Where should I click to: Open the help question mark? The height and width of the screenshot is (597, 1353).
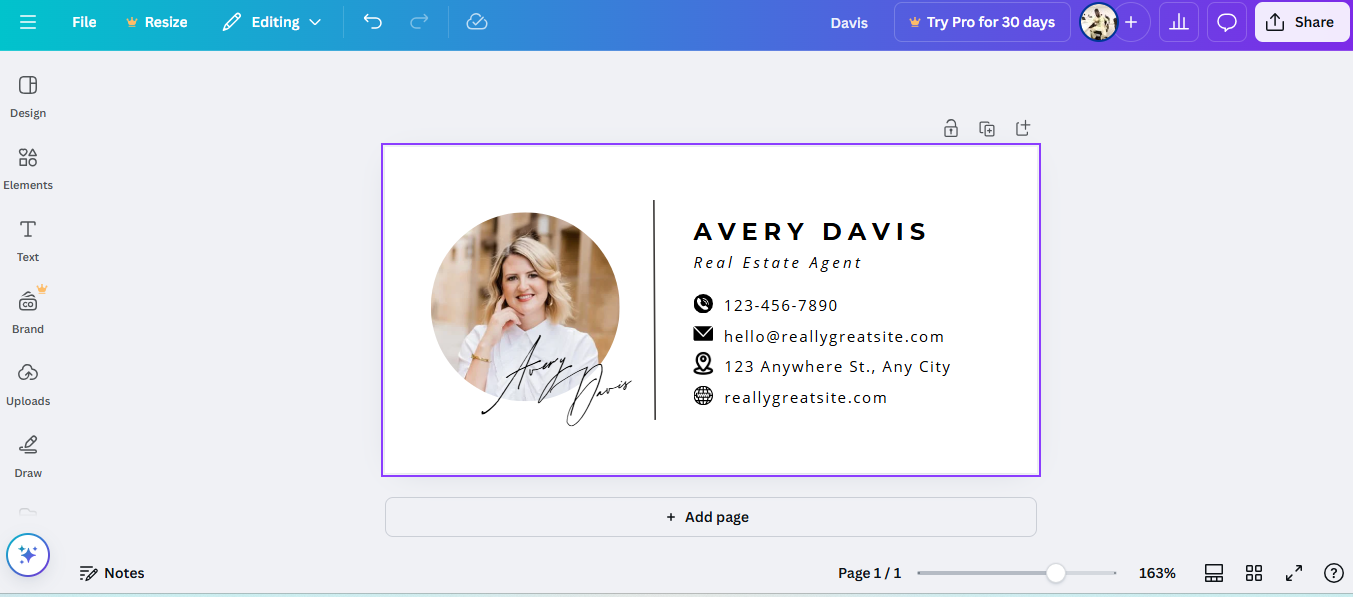pos(1333,573)
